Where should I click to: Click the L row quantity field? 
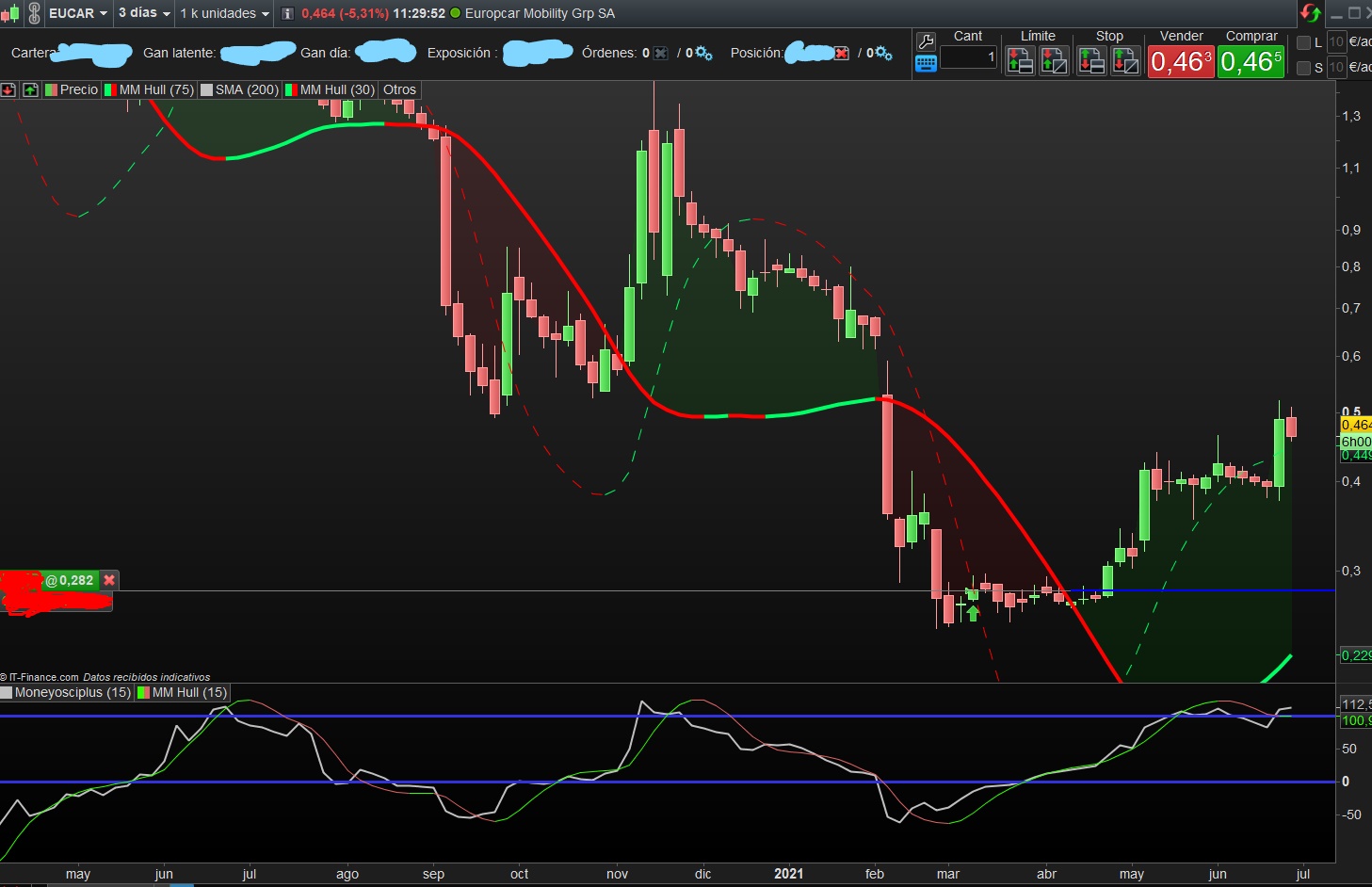(x=1336, y=42)
